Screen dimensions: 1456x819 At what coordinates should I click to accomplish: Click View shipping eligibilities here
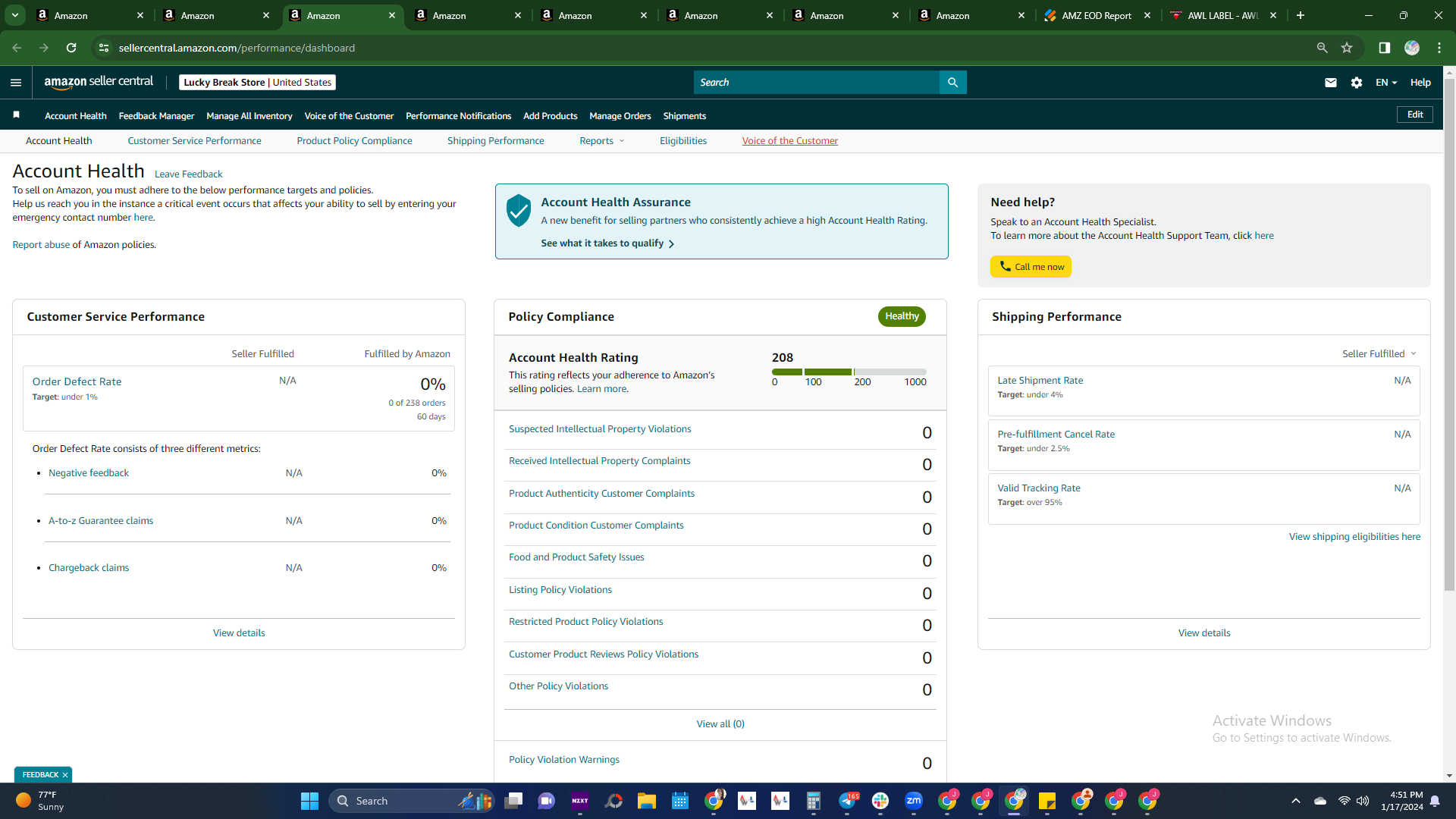pyautogui.click(x=1354, y=537)
